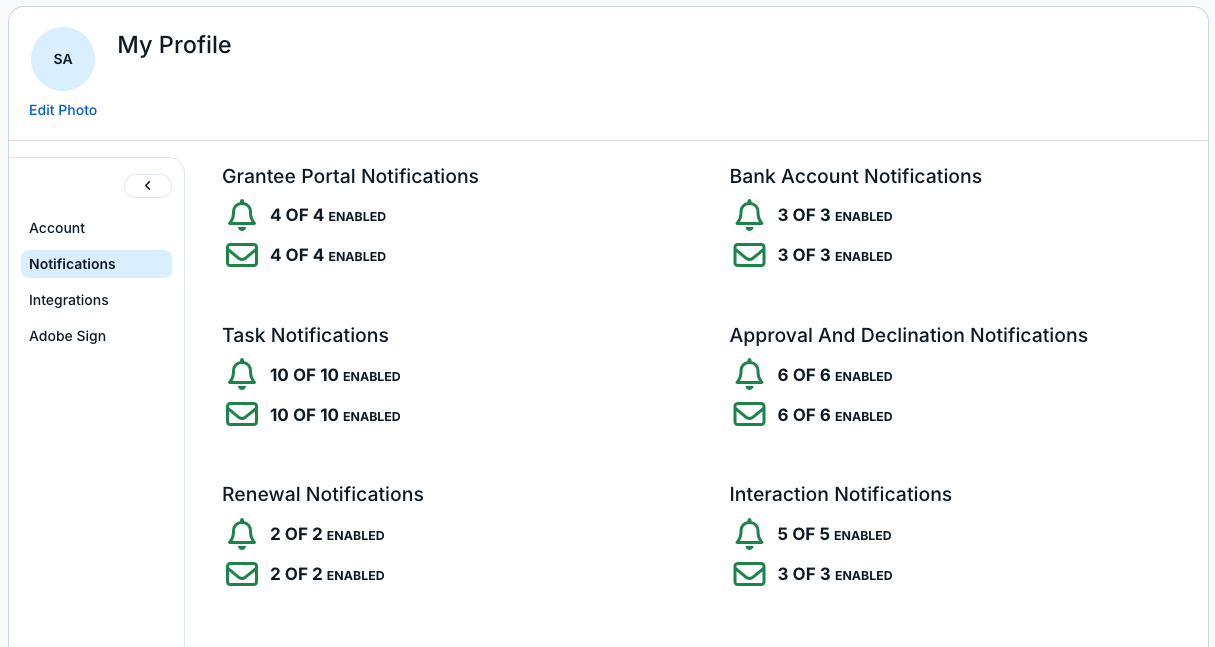
Task: Click "3 OF 3 ENABLED" beside the Bank Account envelope
Action: (x=835, y=256)
